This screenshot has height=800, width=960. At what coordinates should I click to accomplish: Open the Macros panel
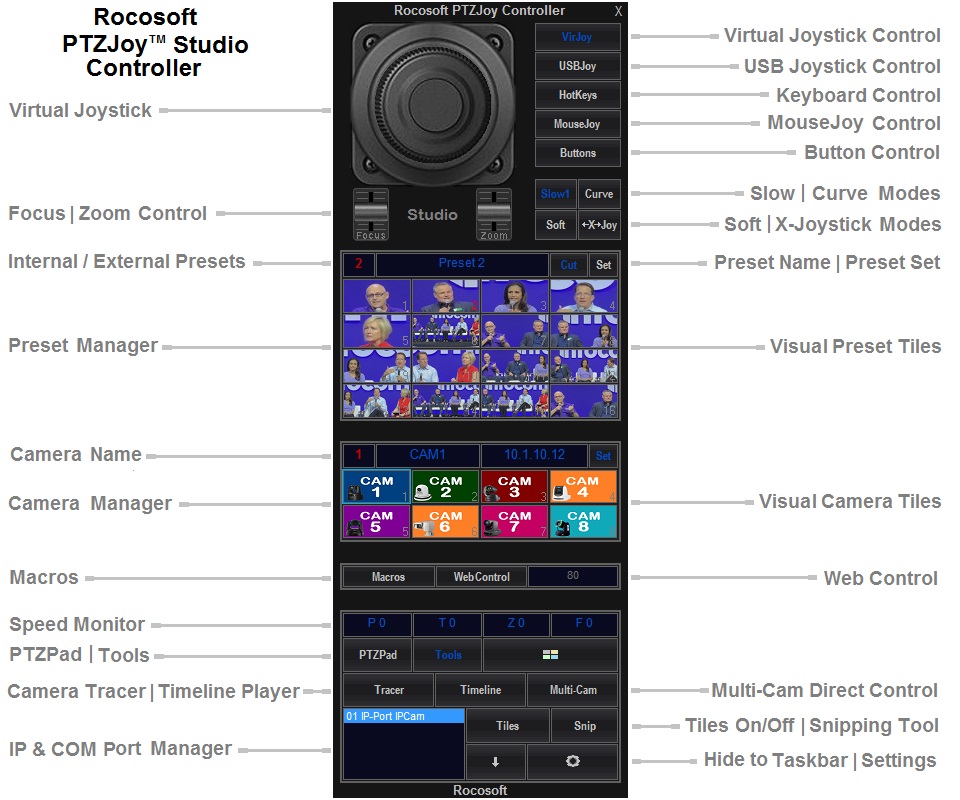[x=388, y=577]
